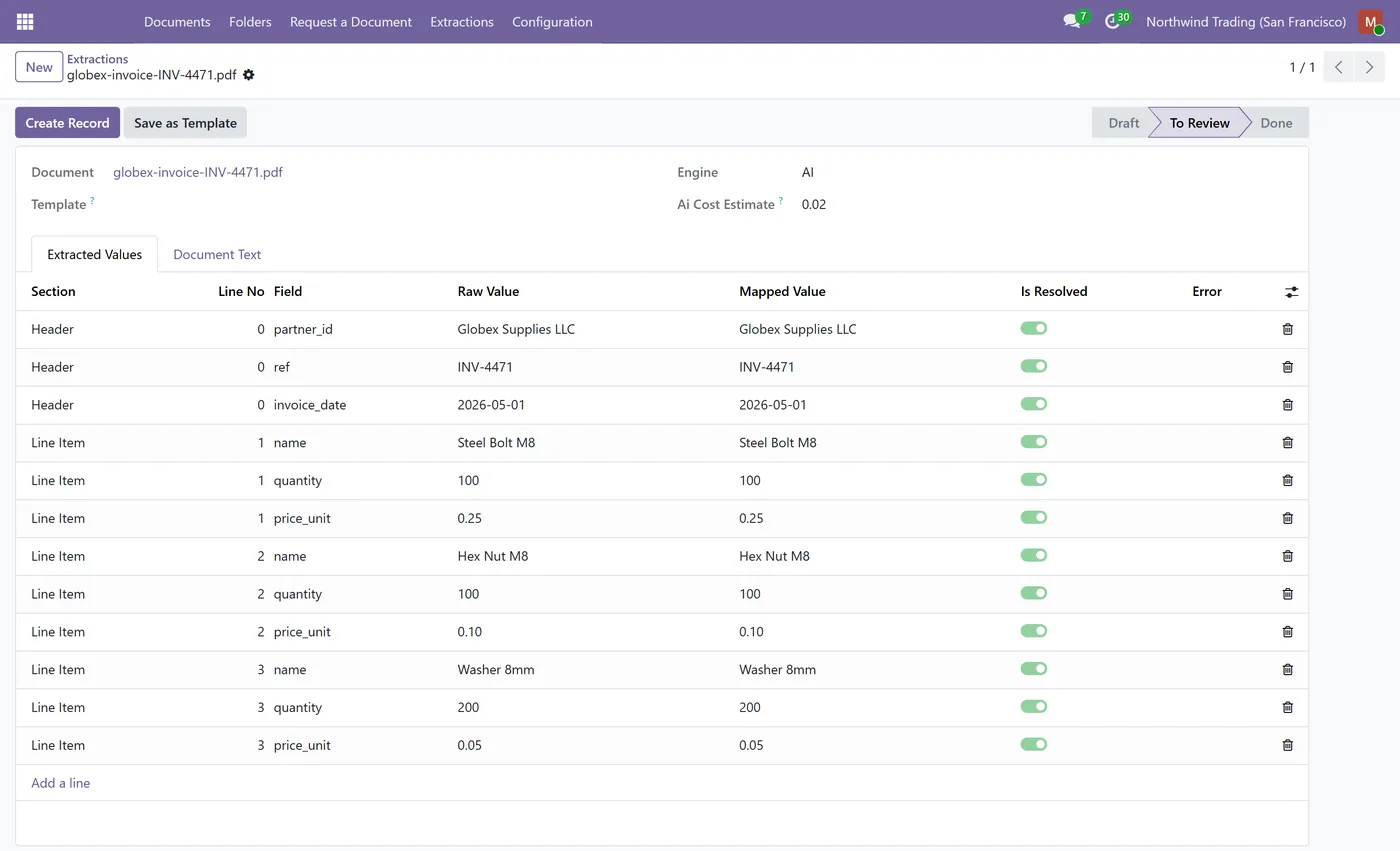Set status to Draft
1400x851 pixels.
click(x=1123, y=123)
